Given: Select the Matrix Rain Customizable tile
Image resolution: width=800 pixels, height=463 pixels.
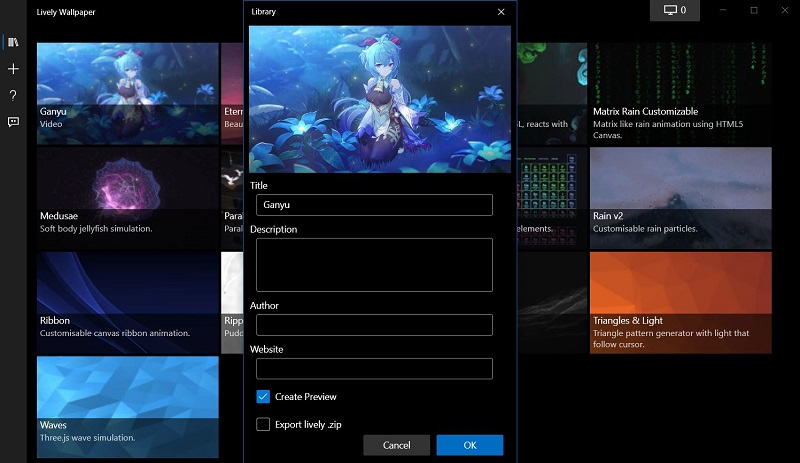Looking at the screenshot, I should pyautogui.click(x=681, y=93).
